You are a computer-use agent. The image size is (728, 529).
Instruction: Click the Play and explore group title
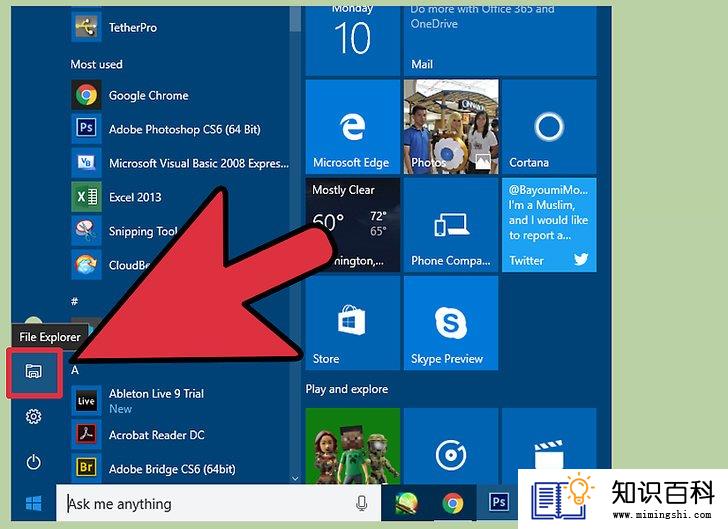click(x=347, y=389)
